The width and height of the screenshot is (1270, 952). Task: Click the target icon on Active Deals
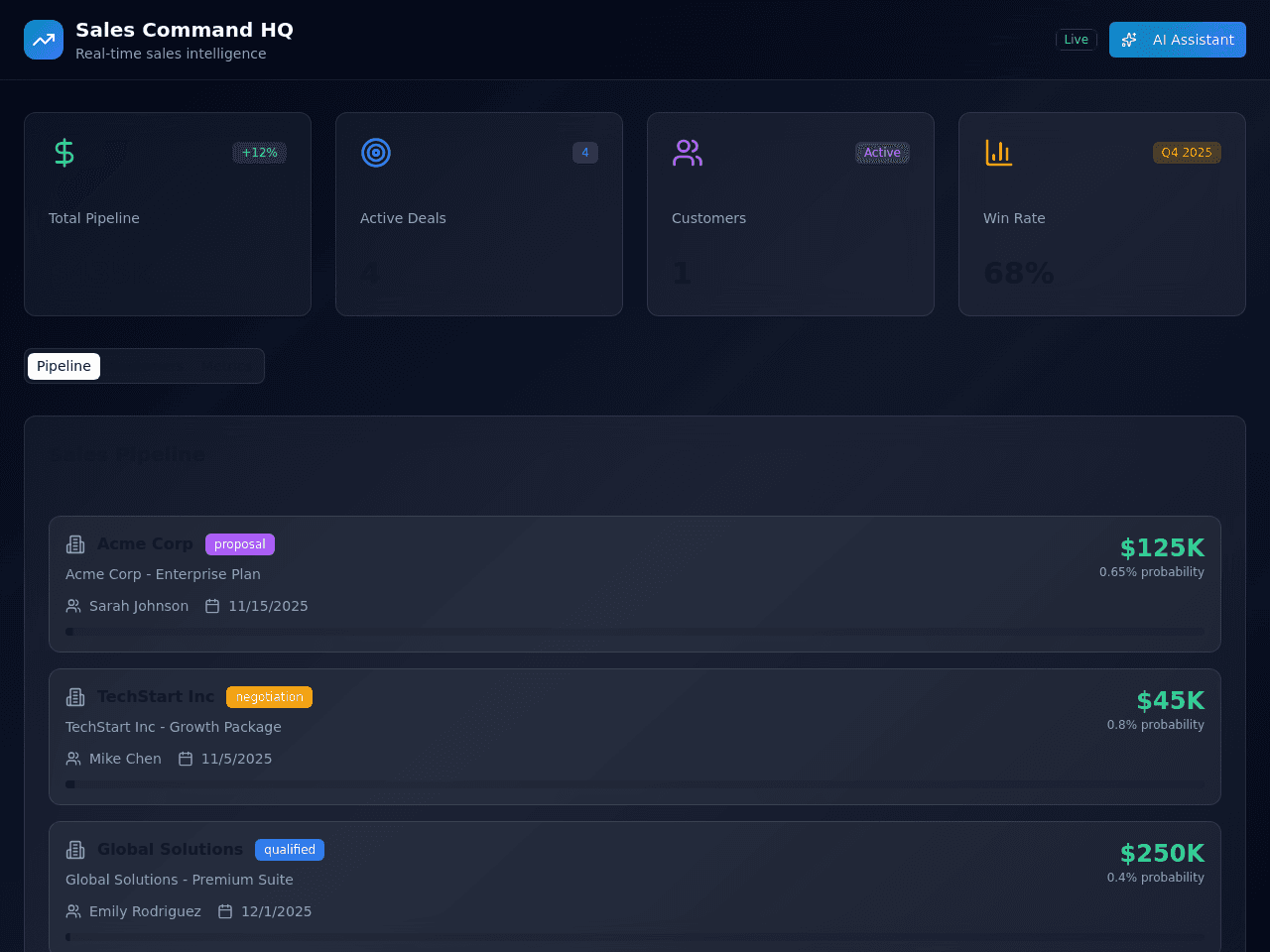pyautogui.click(x=376, y=153)
